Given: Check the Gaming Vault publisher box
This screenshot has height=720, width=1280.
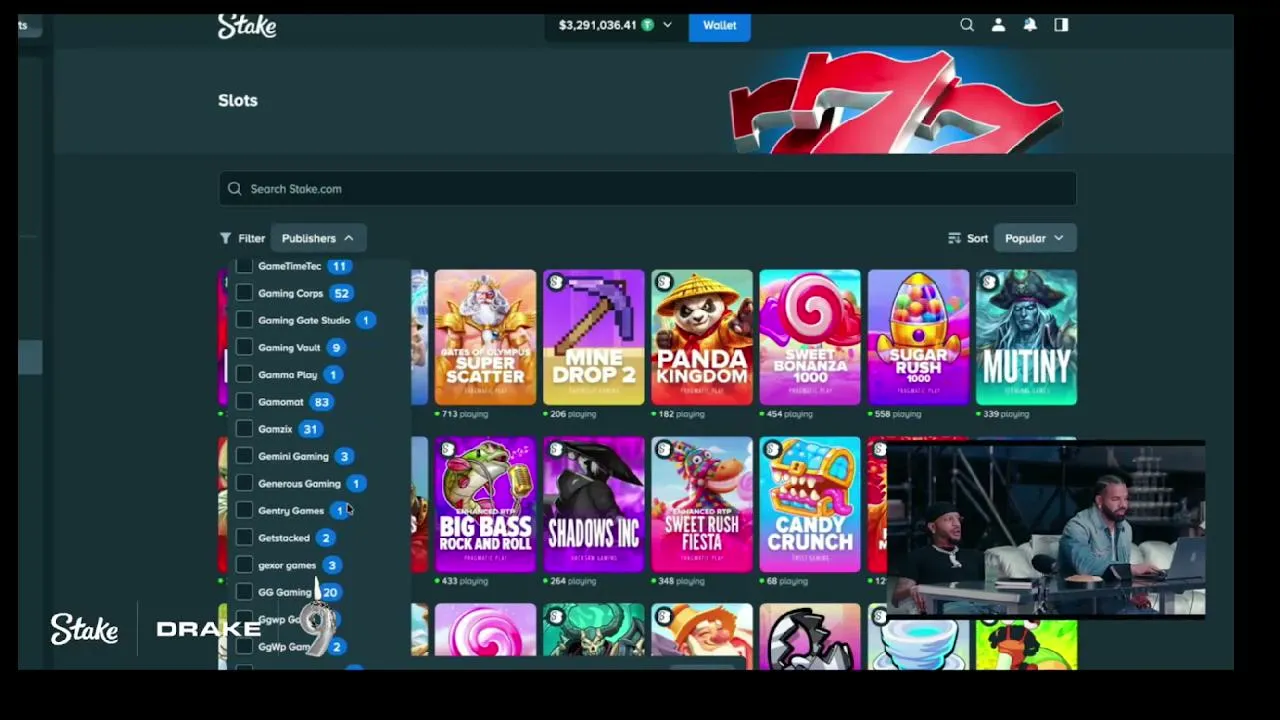Looking at the screenshot, I should [x=244, y=347].
